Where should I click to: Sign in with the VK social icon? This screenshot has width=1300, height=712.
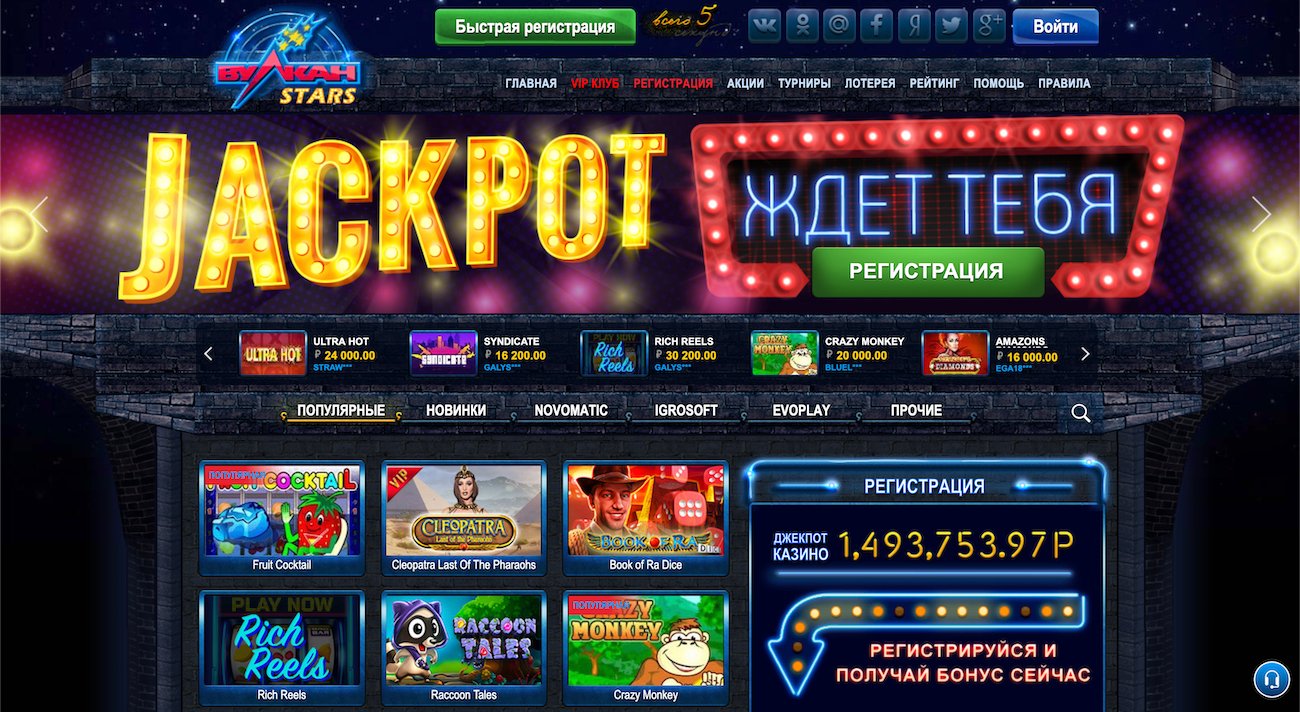pyautogui.click(x=765, y=26)
